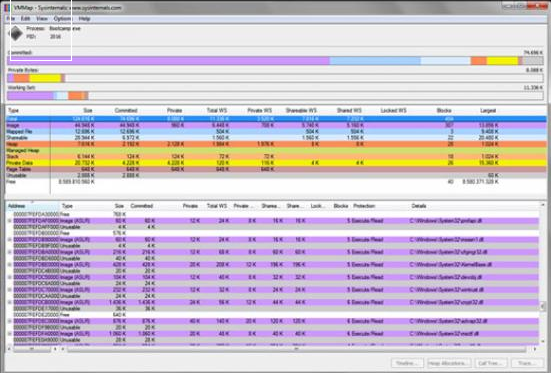This screenshot has height=373, width=551.
Task: Click the C:\Windows\System32\crypt32.dll details cell
Action: (446, 302)
